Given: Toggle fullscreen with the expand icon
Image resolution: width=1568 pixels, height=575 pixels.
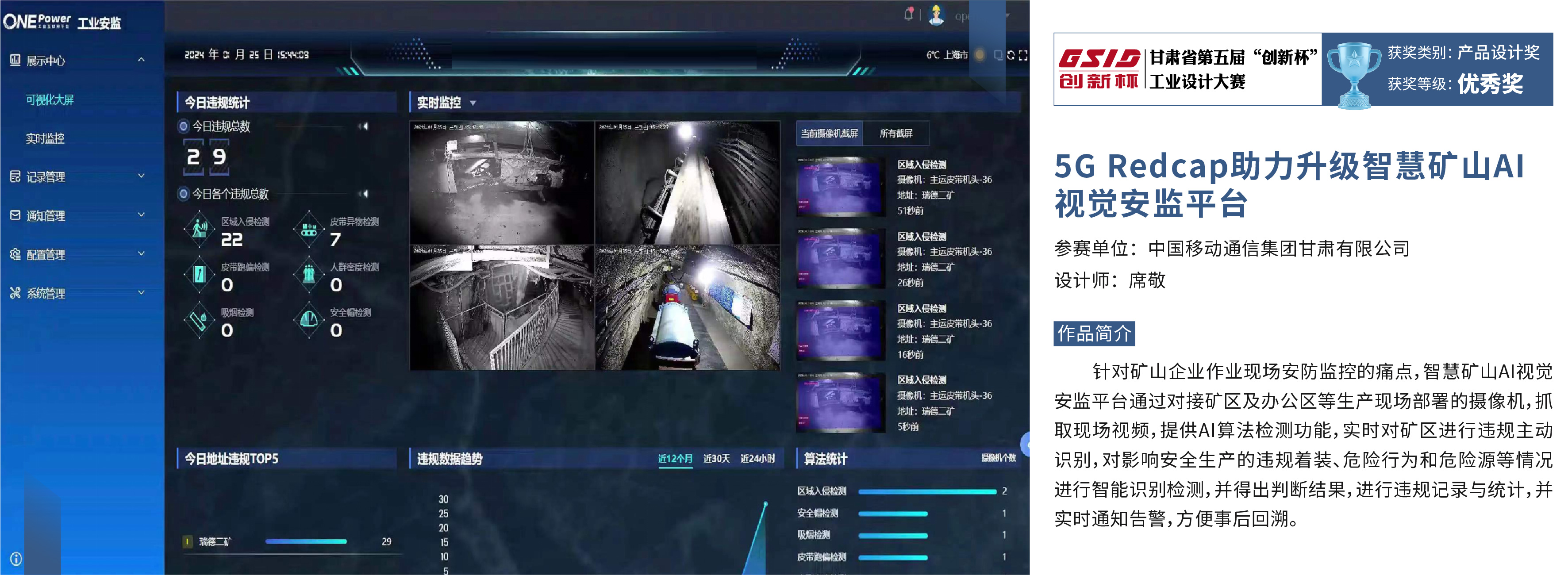Looking at the screenshot, I should pos(1023,55).
